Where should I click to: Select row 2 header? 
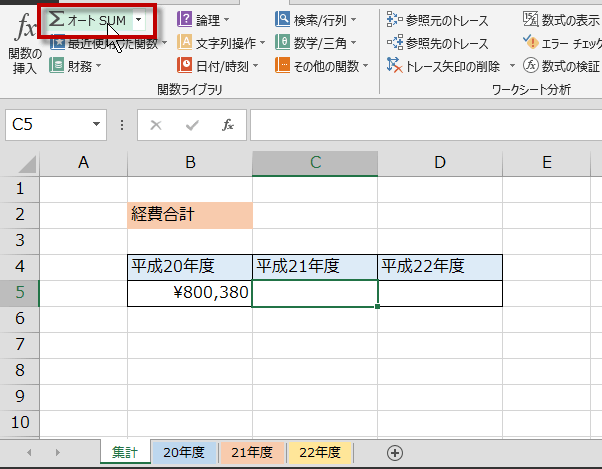pyautogui.click(x=20, y=215)
